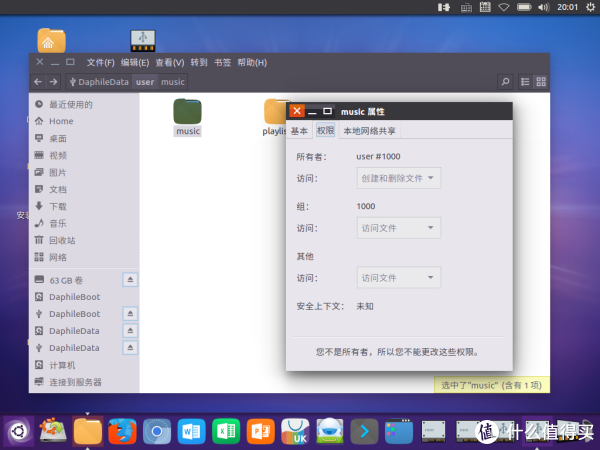
Task: Open the 查看(V) menu
Action: (x=170, y=62)
